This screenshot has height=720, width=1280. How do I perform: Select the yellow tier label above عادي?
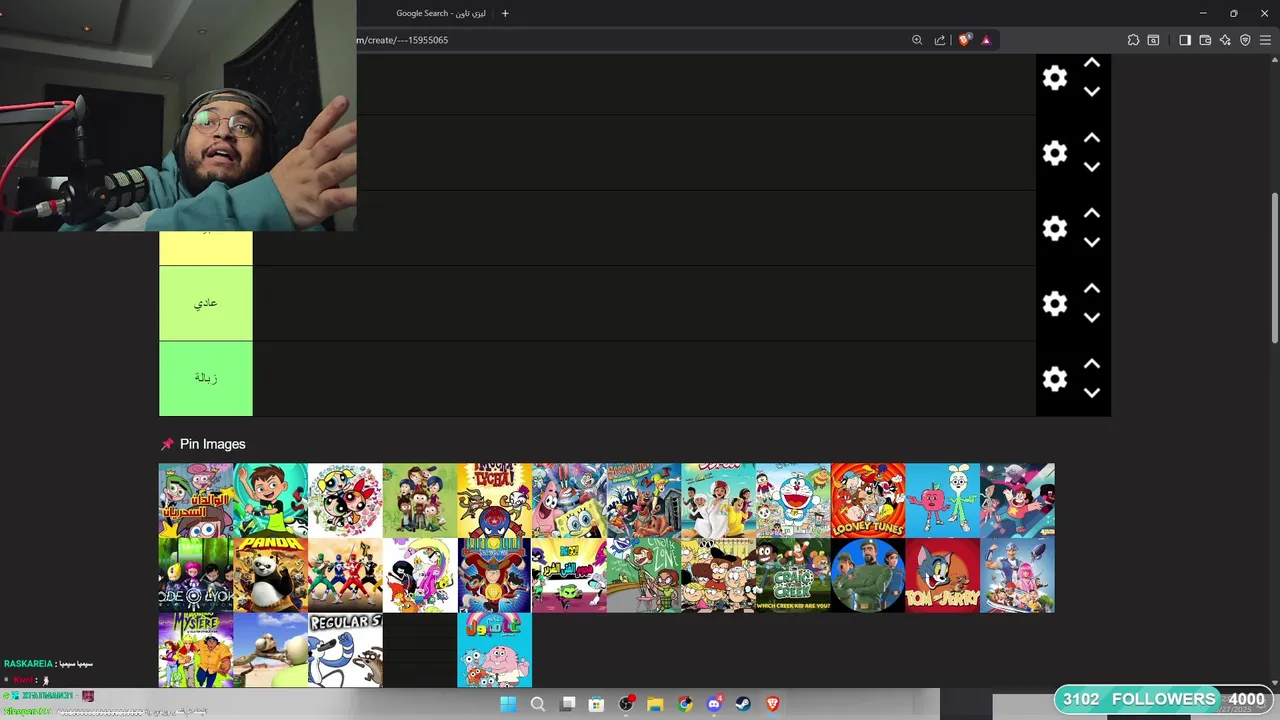point(206,248)
